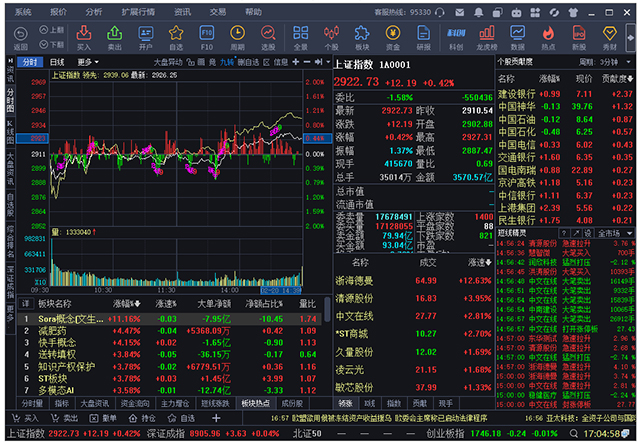Select the 资金流向 bottom tab
The image size is (640, 444).
pos(135,404)
